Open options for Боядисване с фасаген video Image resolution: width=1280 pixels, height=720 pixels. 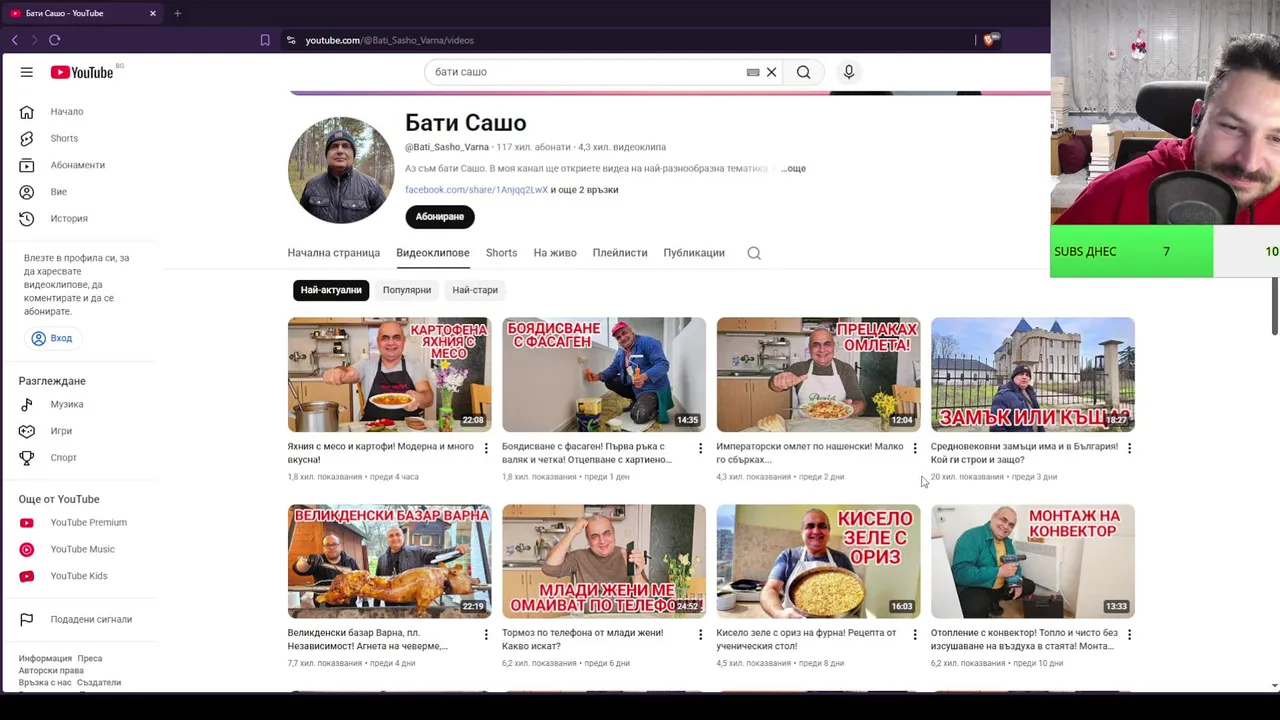coord(700,448)
